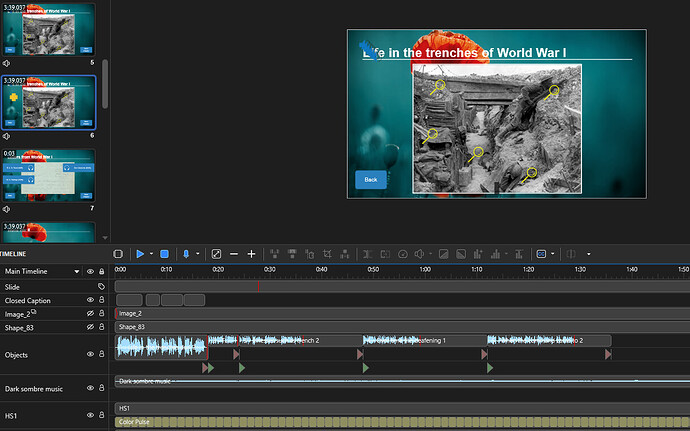Click the first toolbar icon left of Play
The height and width of the screenshot is (431, 690).
118,254
